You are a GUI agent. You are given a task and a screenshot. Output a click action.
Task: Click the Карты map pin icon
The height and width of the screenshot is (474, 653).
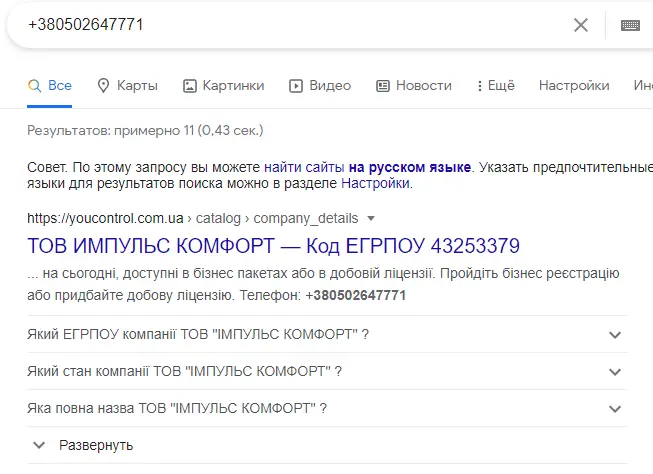[103, 86]
